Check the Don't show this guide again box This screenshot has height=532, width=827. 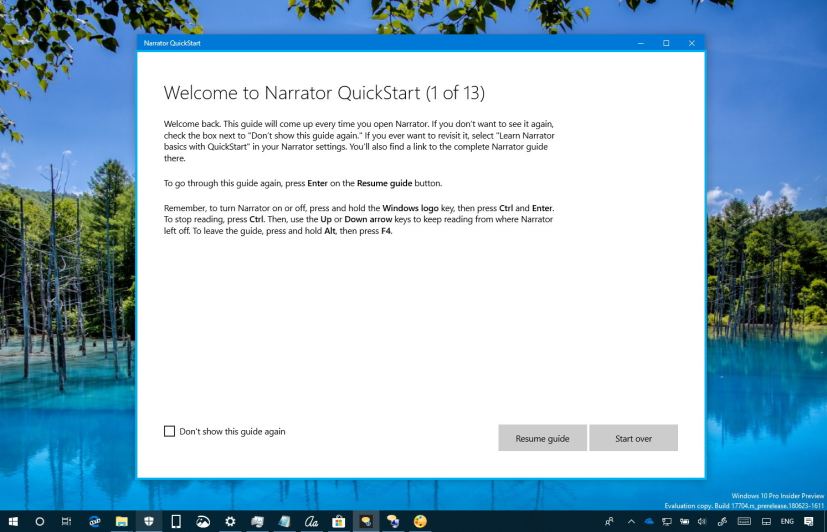169,431
